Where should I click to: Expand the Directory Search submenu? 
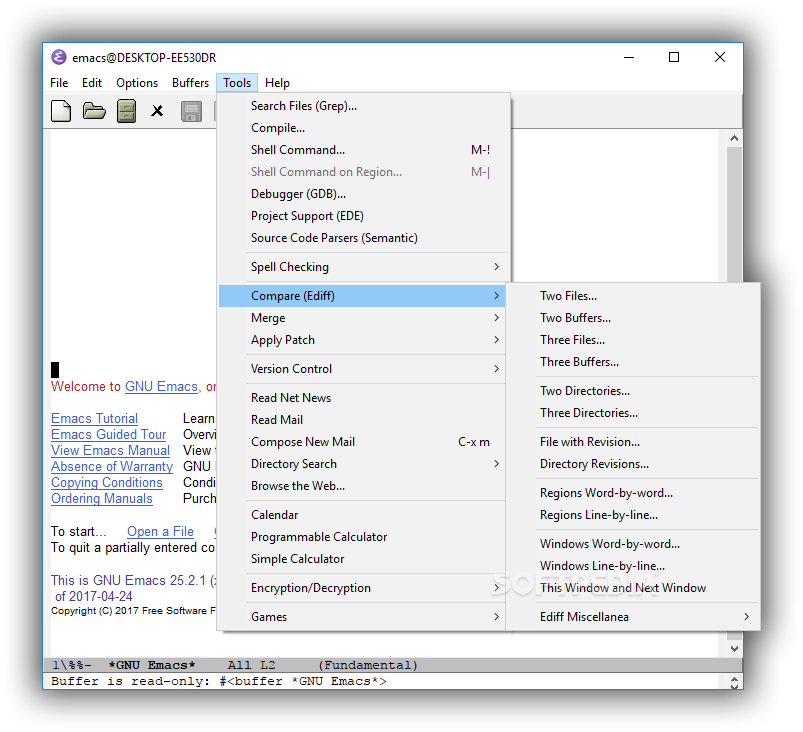(362, 464)
